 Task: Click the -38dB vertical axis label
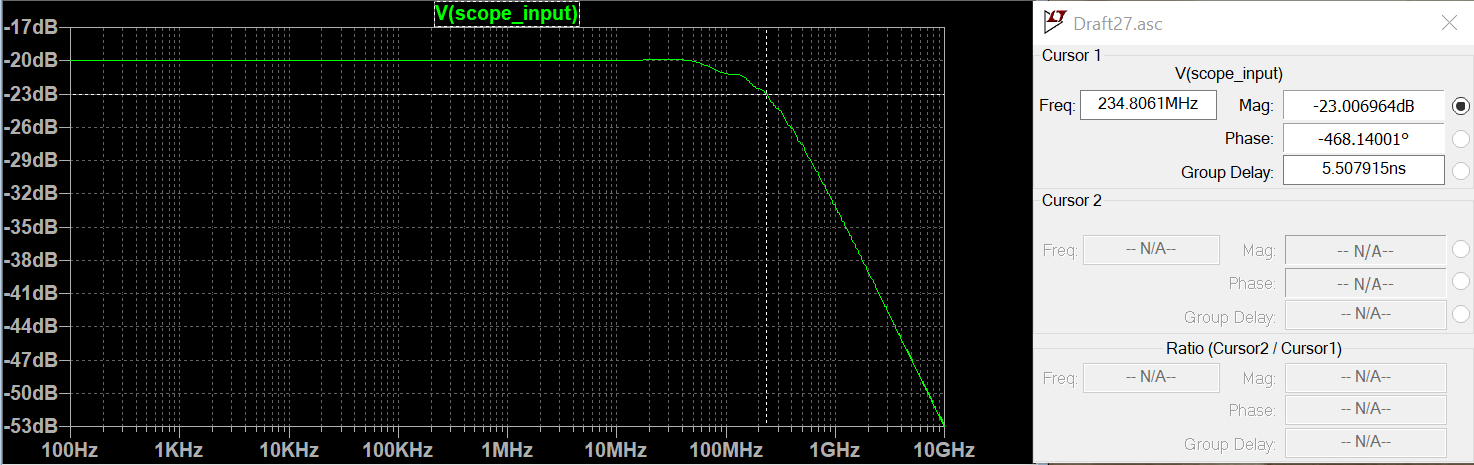30,260
